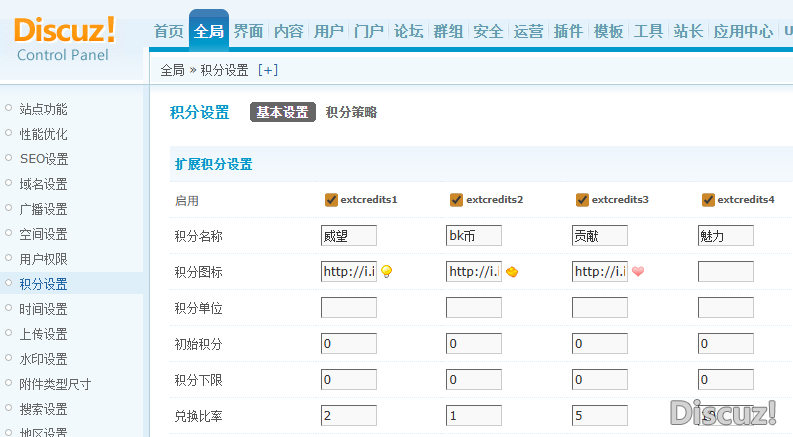
Task: Click the coin icon beside bk币 icon field
Action: 512,272
